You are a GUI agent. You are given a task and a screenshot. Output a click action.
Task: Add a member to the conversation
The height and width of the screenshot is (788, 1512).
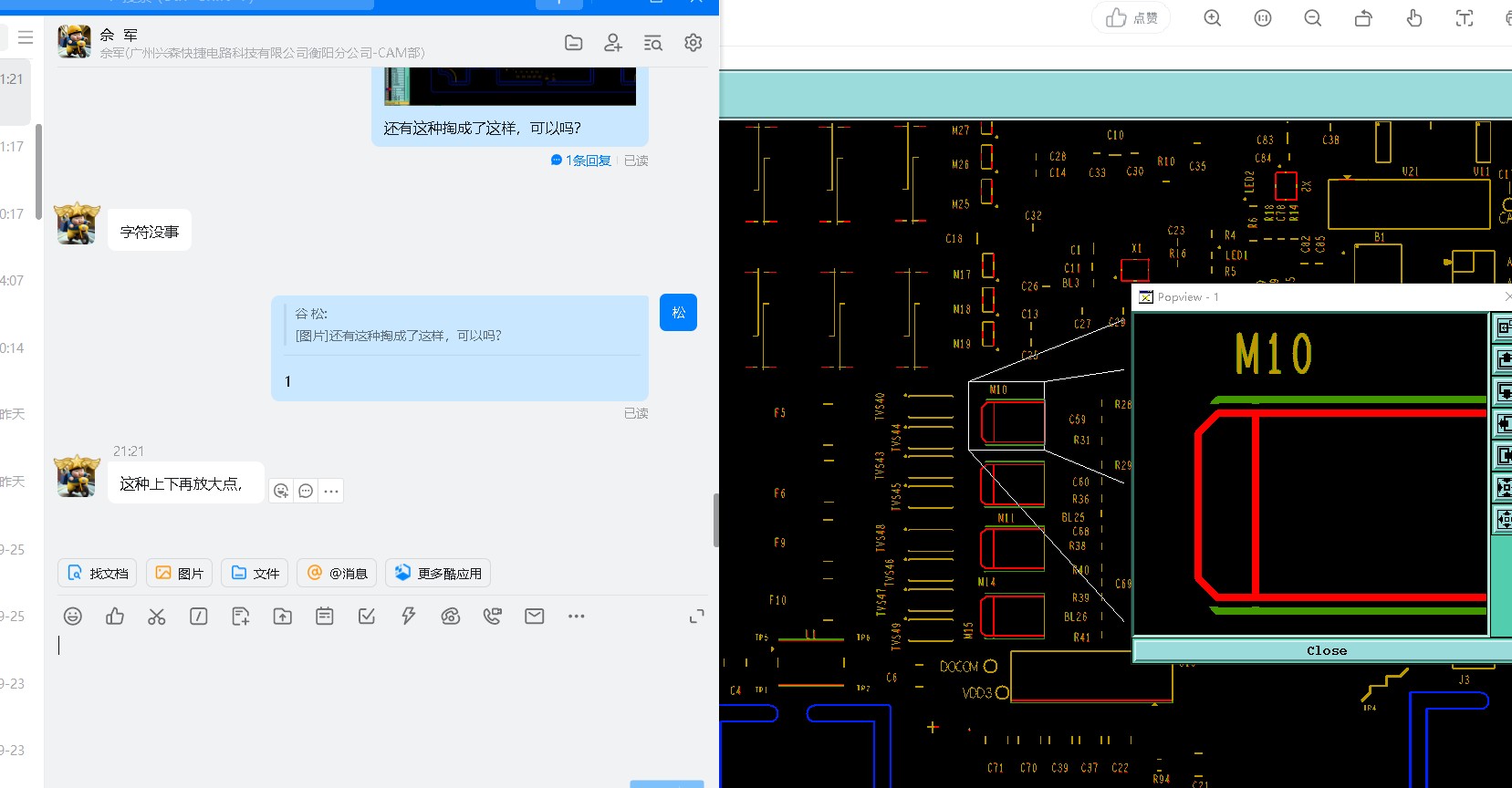pos(613,42)
